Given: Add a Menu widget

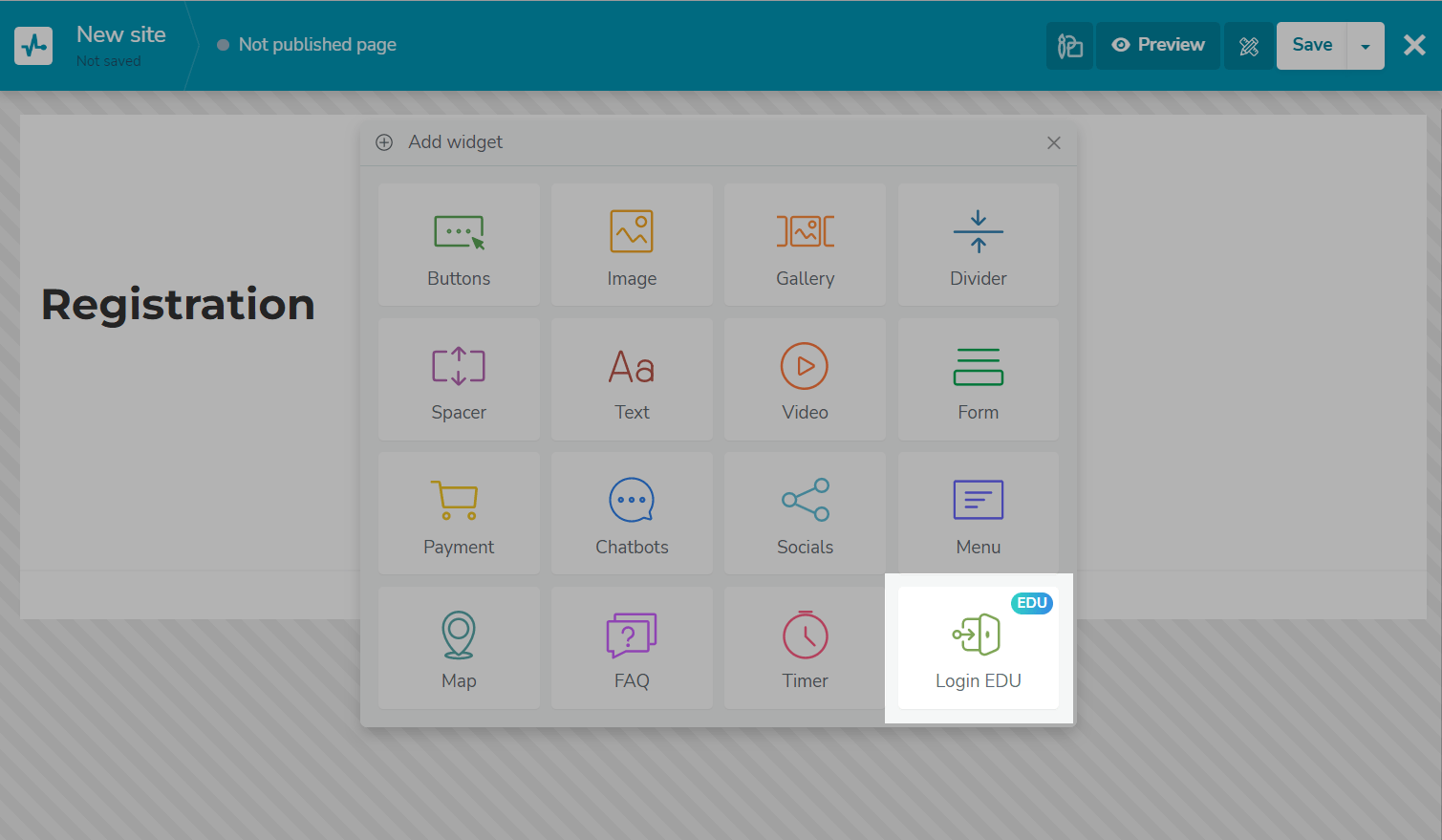Looking at the screenshot, I should [x=978, y=514].
